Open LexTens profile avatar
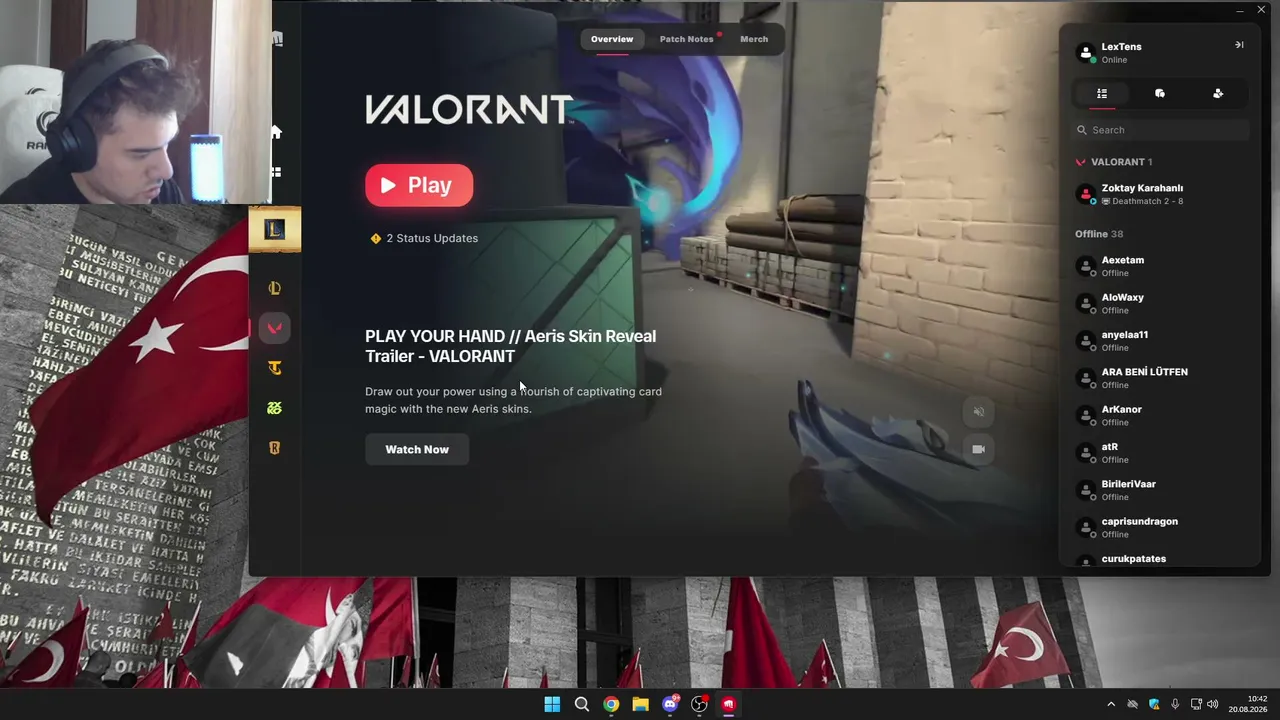Image resolution: width=1280 pixels, height=720 pixels. click(x=1085, y=52)
